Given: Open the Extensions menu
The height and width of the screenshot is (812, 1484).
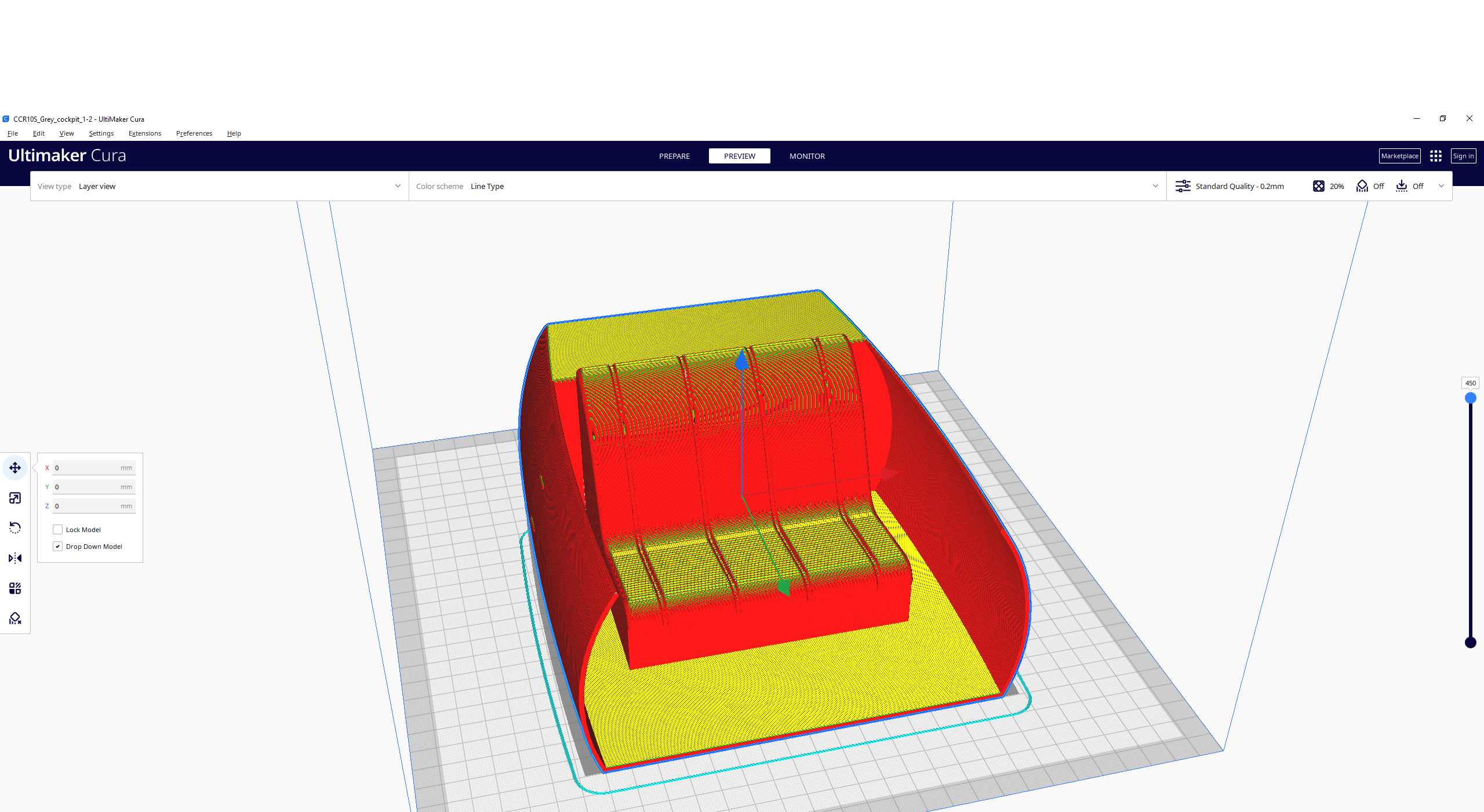Looking at the screenshot, I should [x=145, y=133].
